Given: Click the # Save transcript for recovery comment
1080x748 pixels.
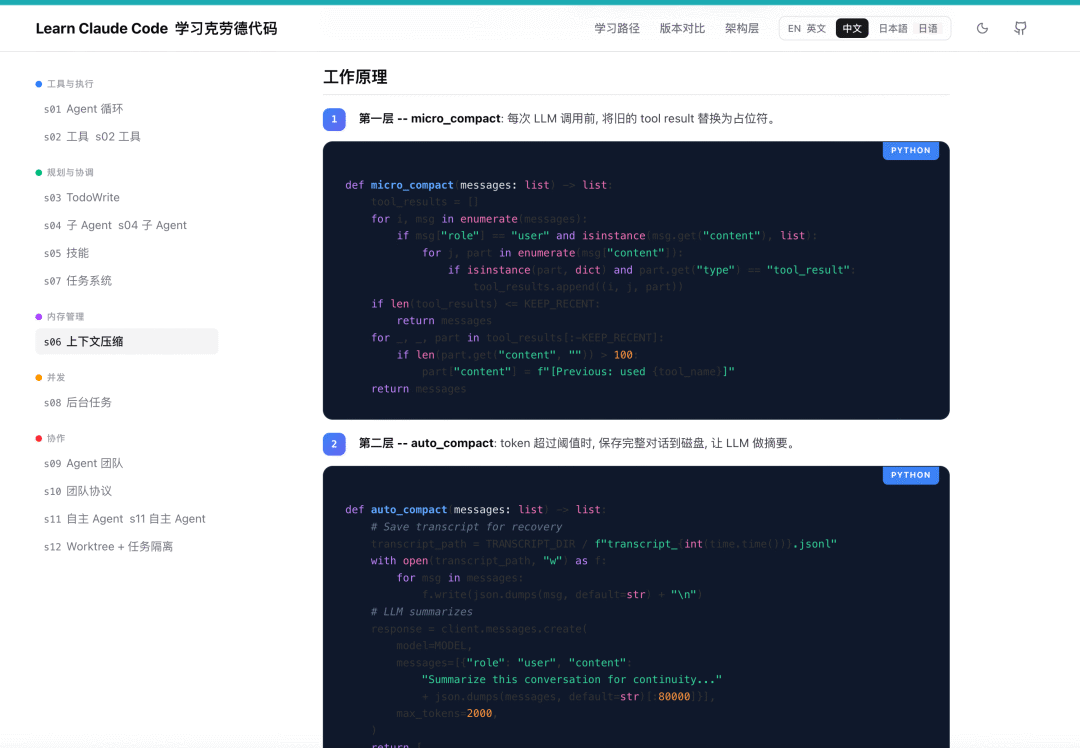Looking at the screenshot, I should point(466,527).
